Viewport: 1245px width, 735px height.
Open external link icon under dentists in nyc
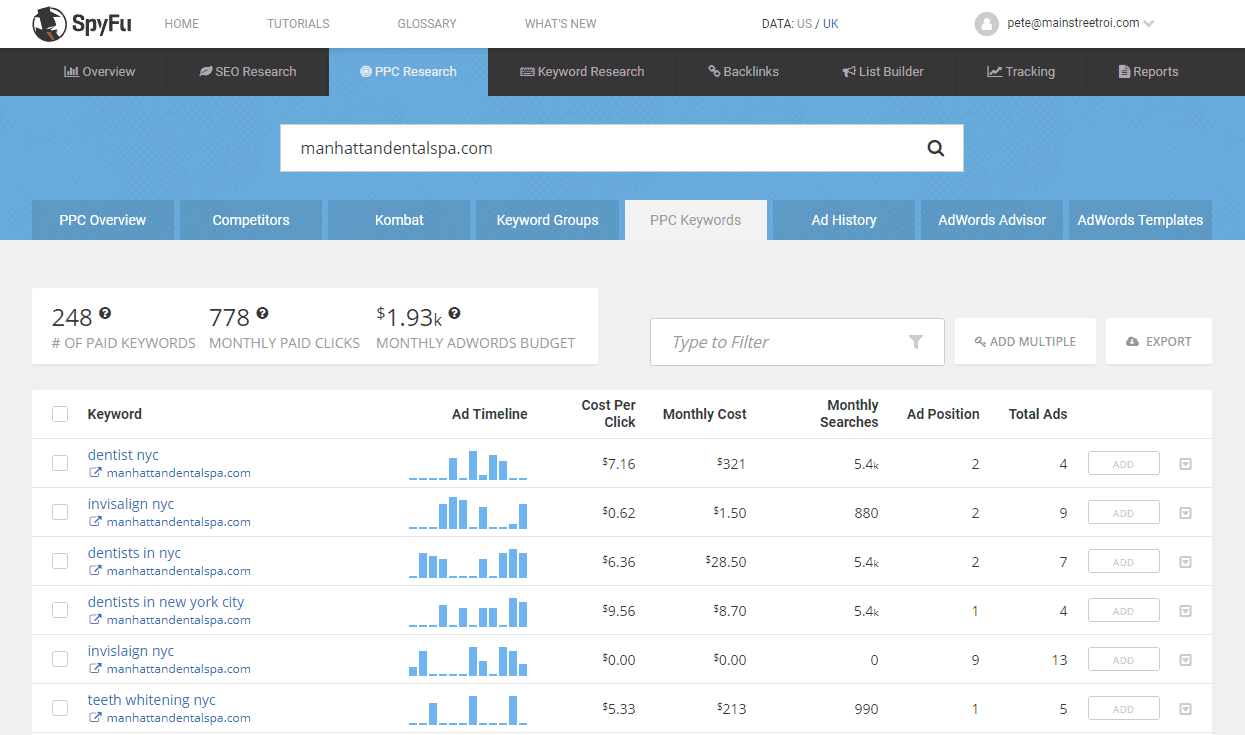96,571
